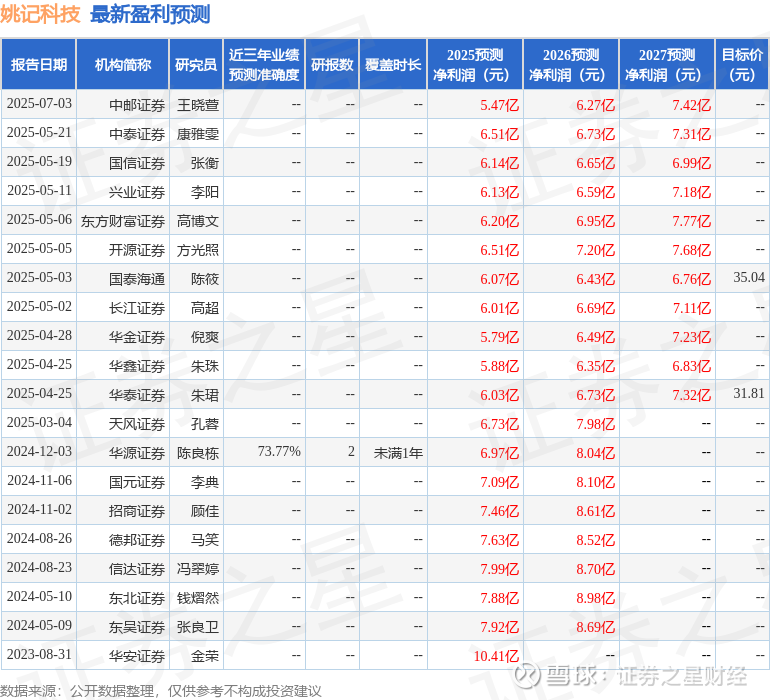Click 东方财富证券 institution cell
This screenshot has height=700, width=770.
123,221
